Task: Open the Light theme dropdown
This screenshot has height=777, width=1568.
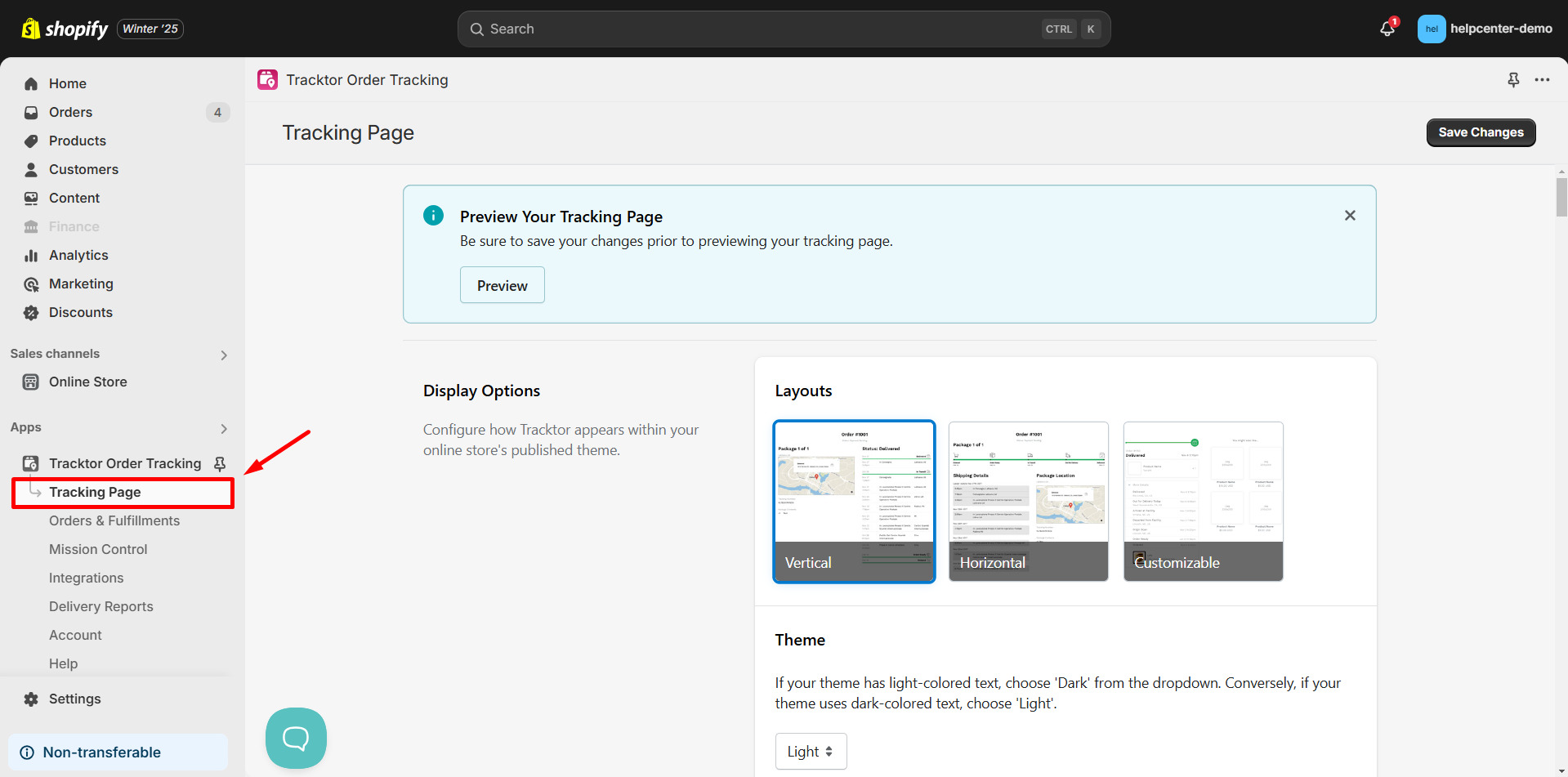Action: click(x=811, y=751)
